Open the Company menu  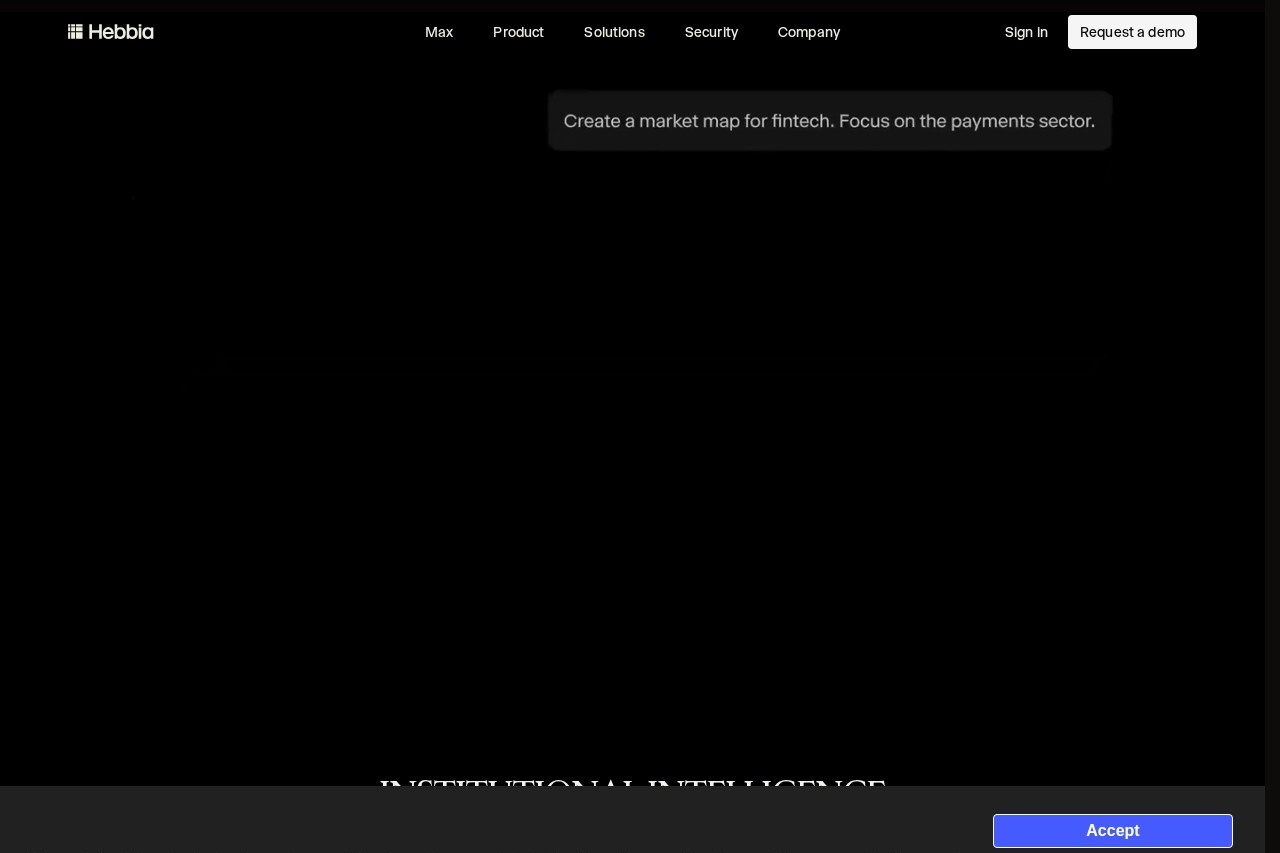(809, 32)
